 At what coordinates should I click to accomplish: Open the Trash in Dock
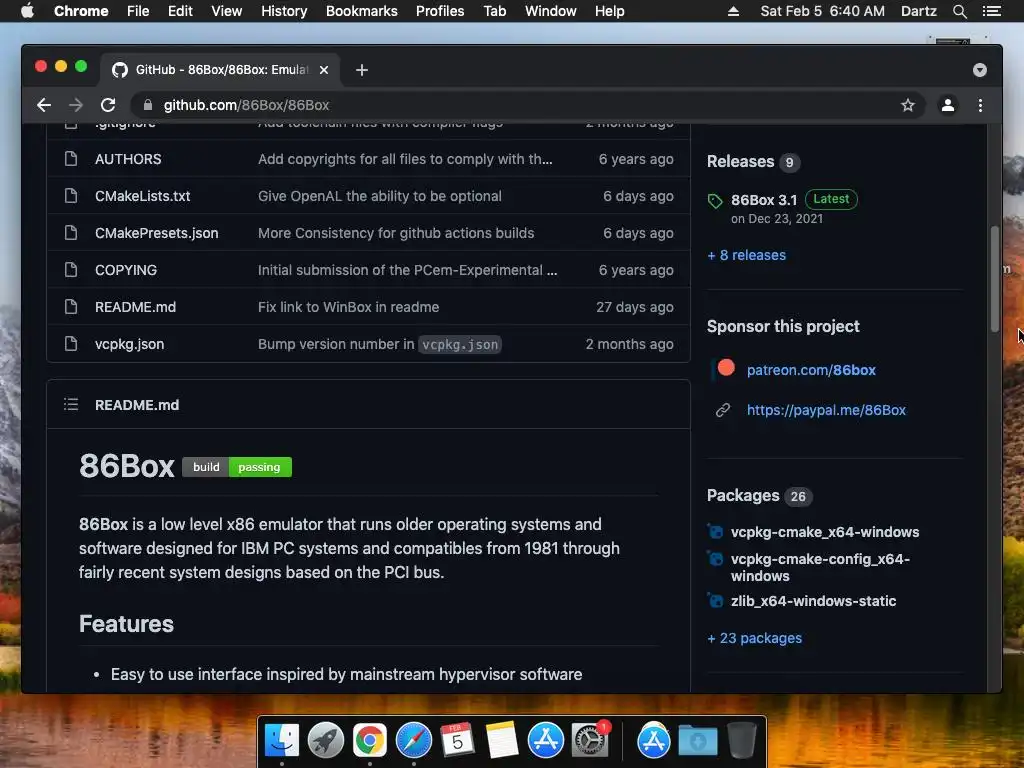click(x=741, y=741)
